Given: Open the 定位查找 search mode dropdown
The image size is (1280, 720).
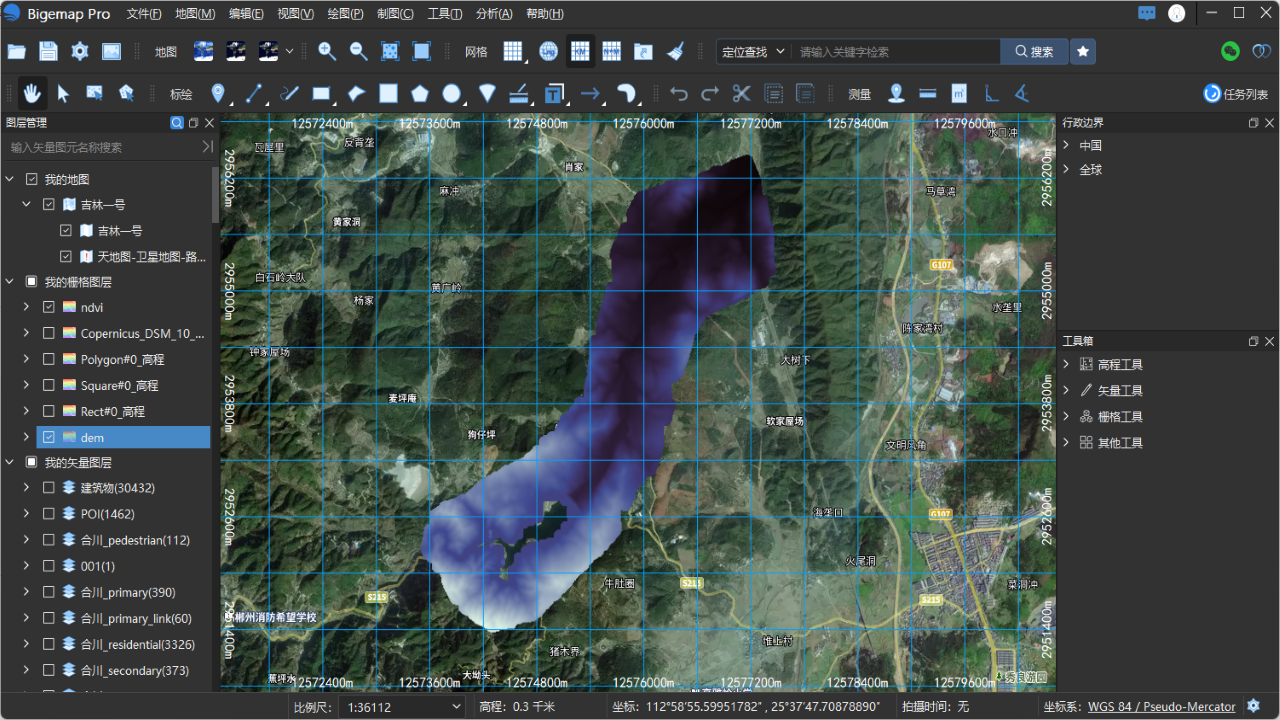Looking at the screenshot, I should click(x=752, y=50).
